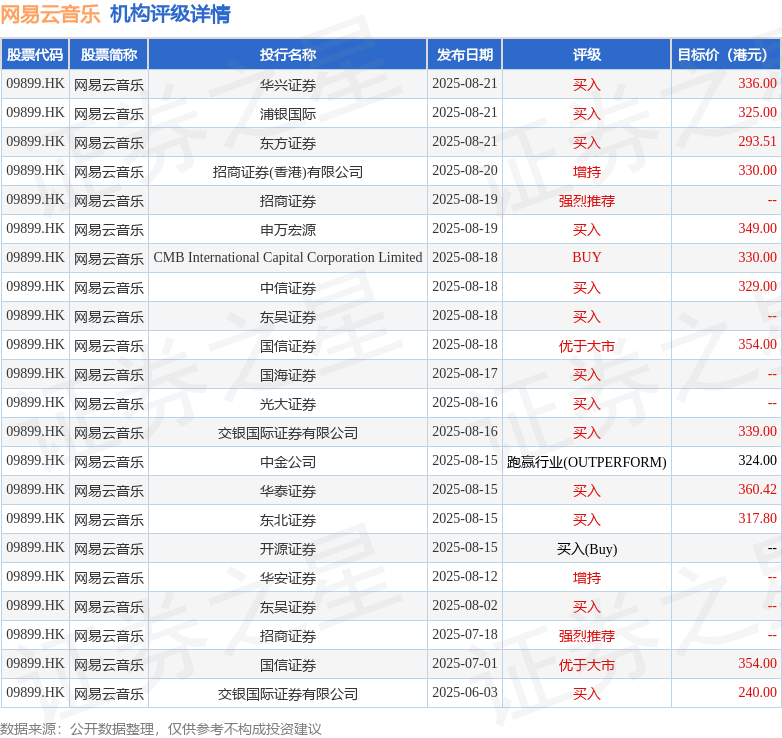Select the 东方证券 cell
Viewport: 782px width, 738px height.
288,142
